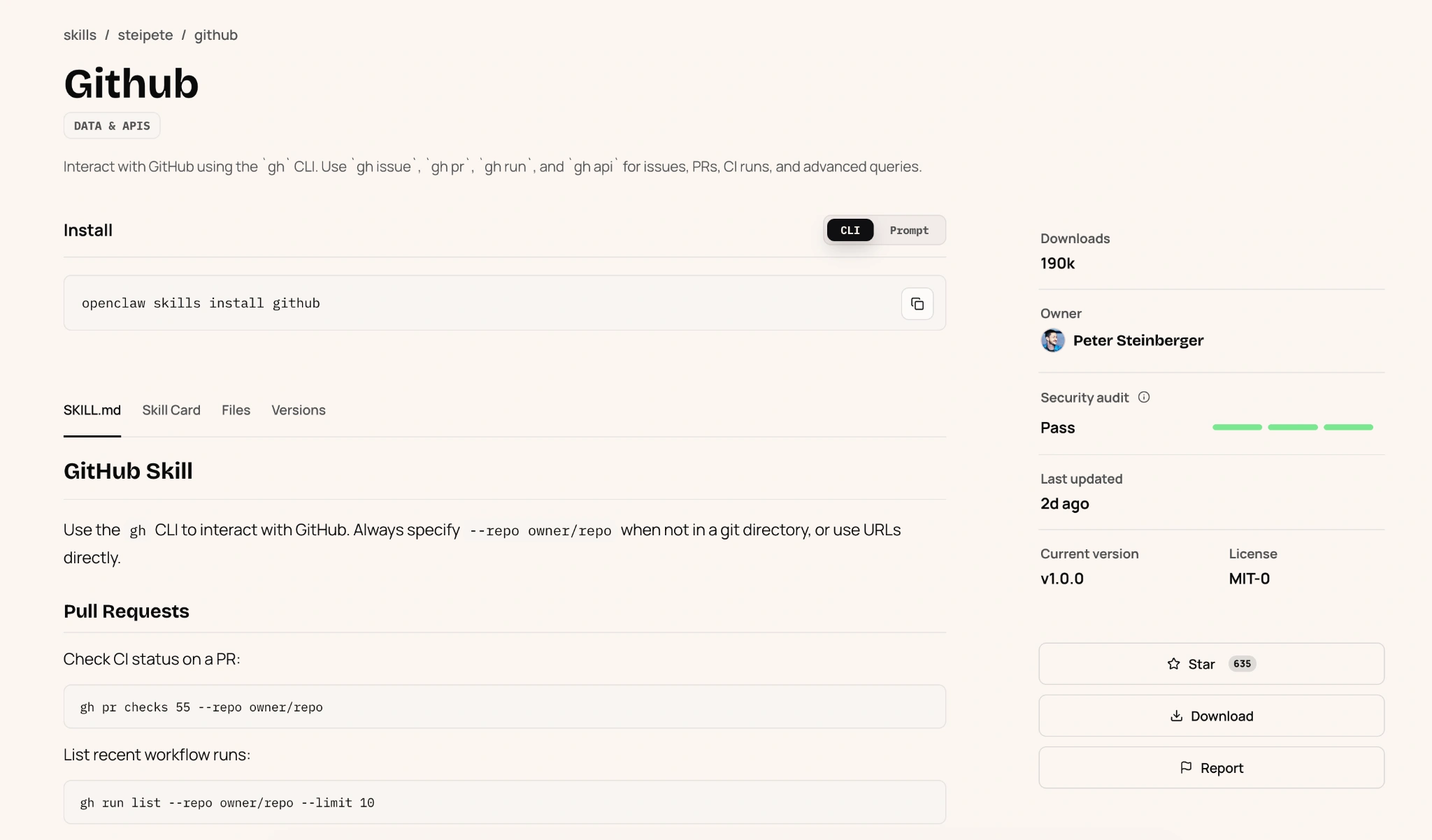Screen dimensions: 1432x840
Task: Go to skills breadcrumb link
Action: point(80,35)
